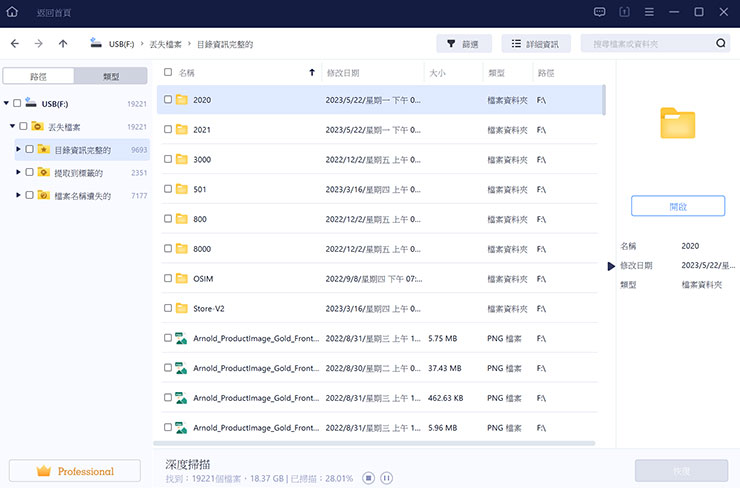Click the home icon in title bar

[12, 12]
